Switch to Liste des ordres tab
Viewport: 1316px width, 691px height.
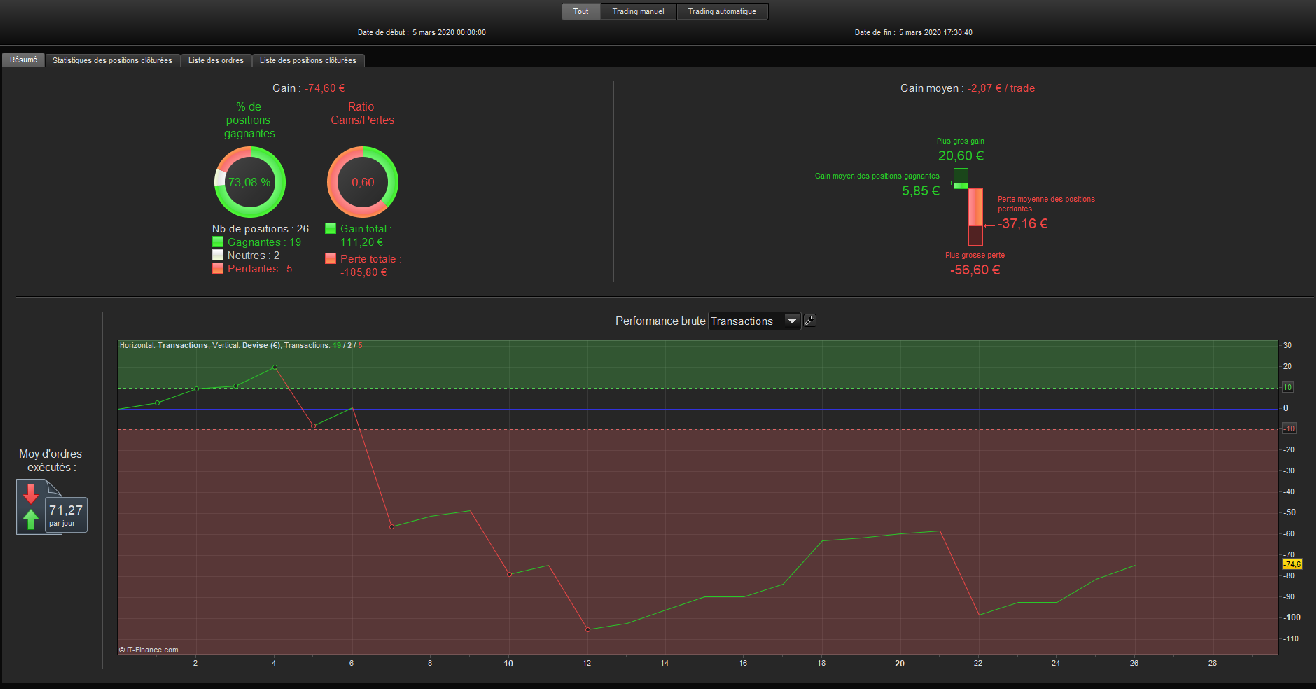[216, 60]
